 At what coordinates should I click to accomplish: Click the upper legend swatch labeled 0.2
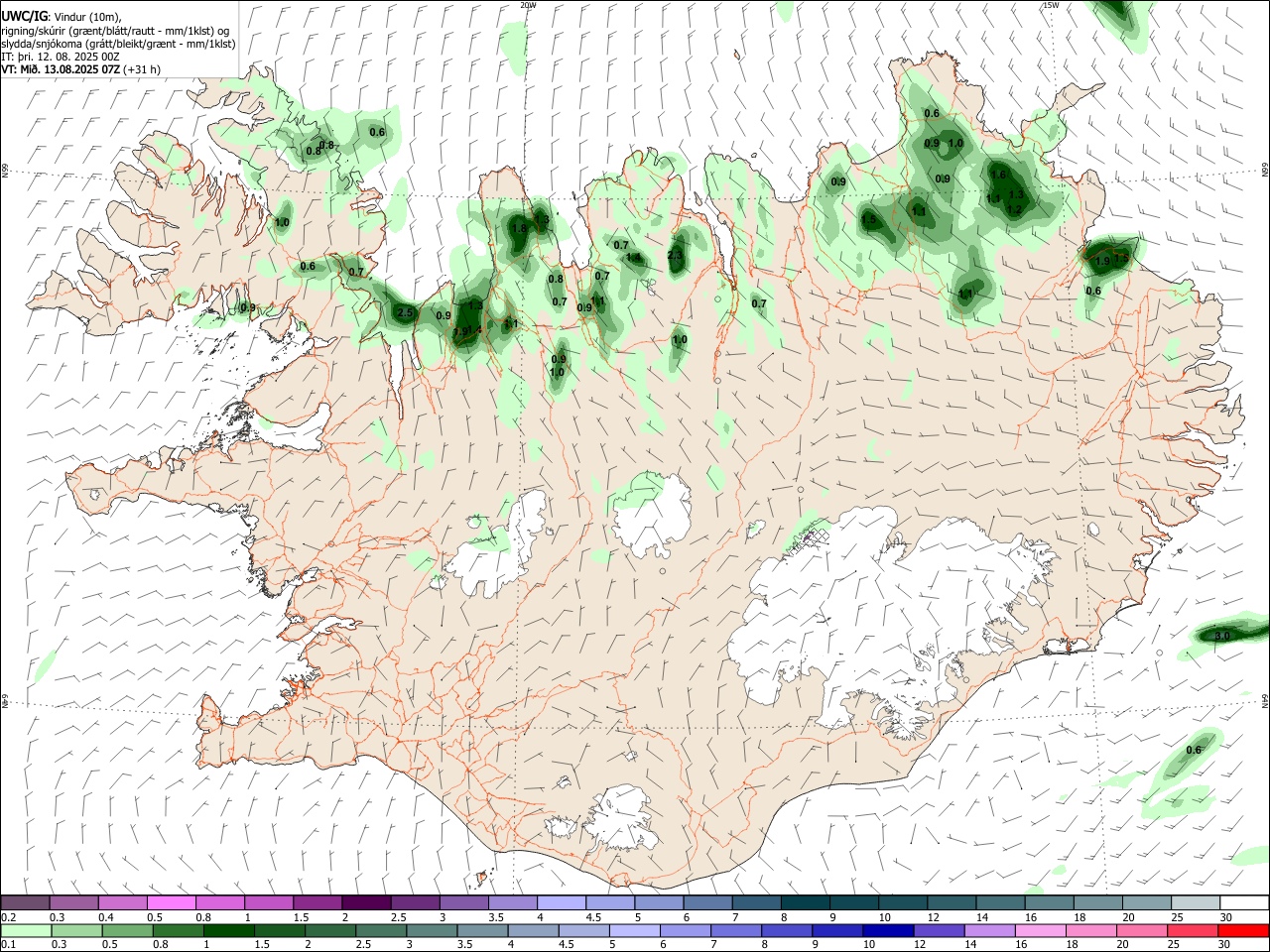pyautogui.click(x=25, y=902)
